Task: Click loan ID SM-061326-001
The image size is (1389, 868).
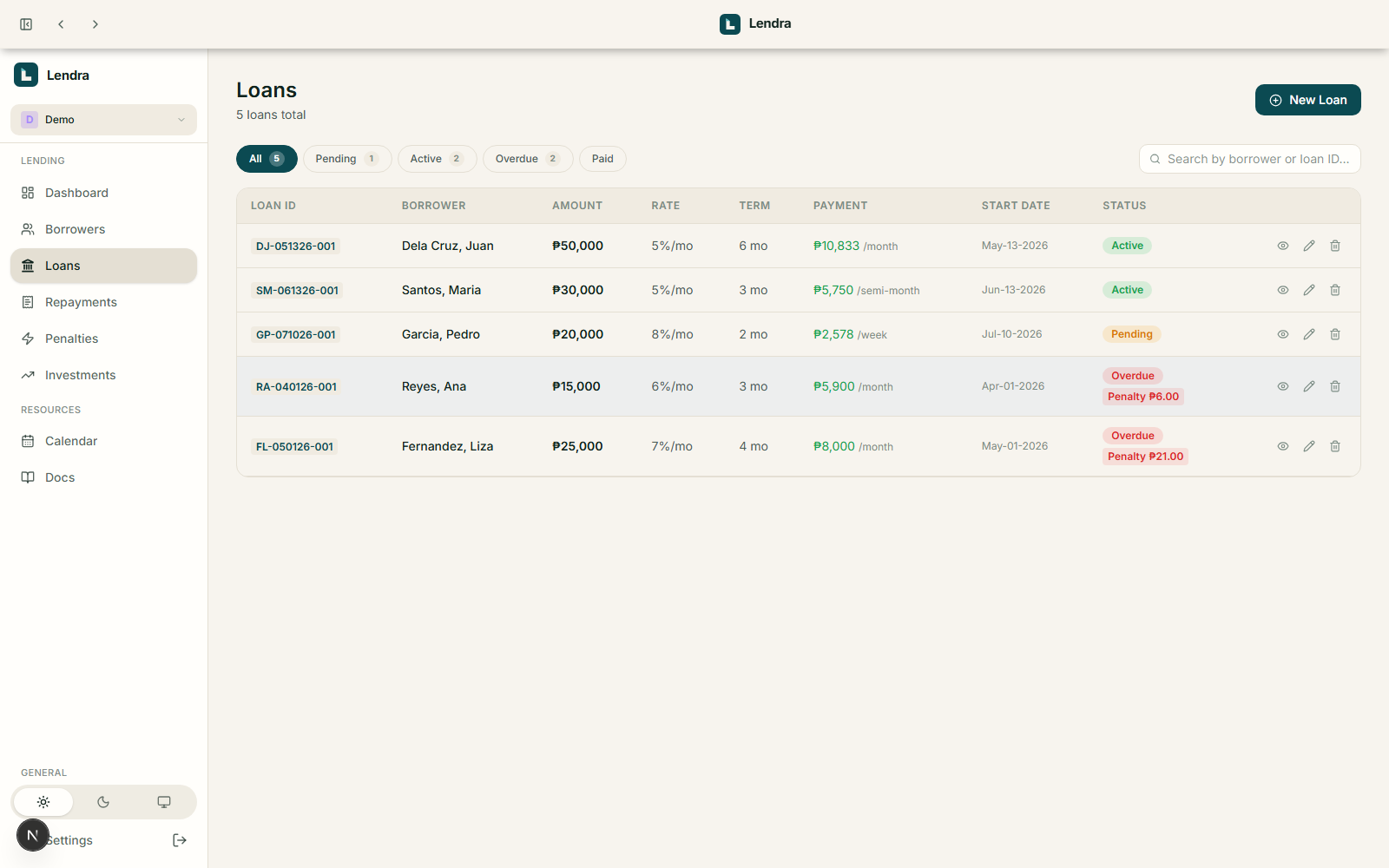Action: 297,291
